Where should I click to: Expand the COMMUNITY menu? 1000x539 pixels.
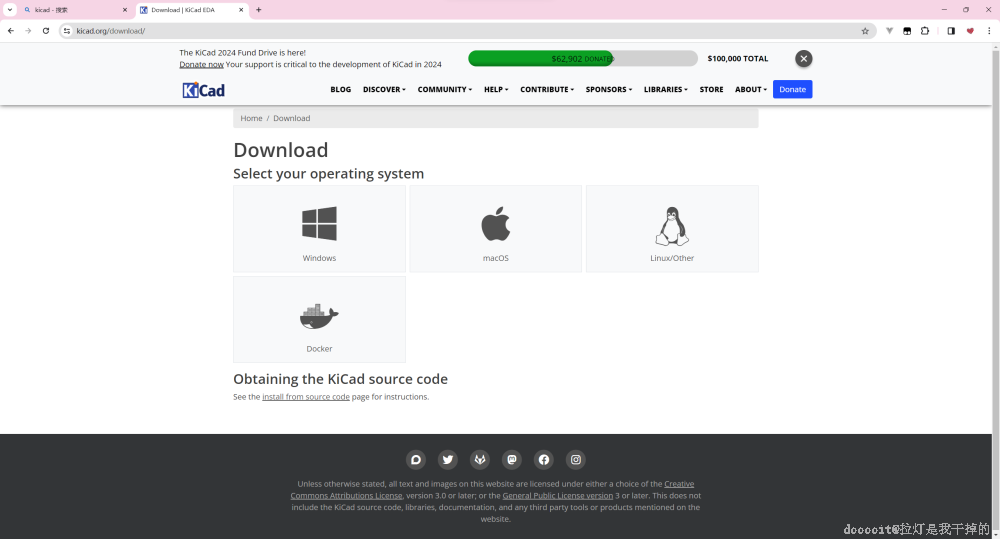coord(445,89)
